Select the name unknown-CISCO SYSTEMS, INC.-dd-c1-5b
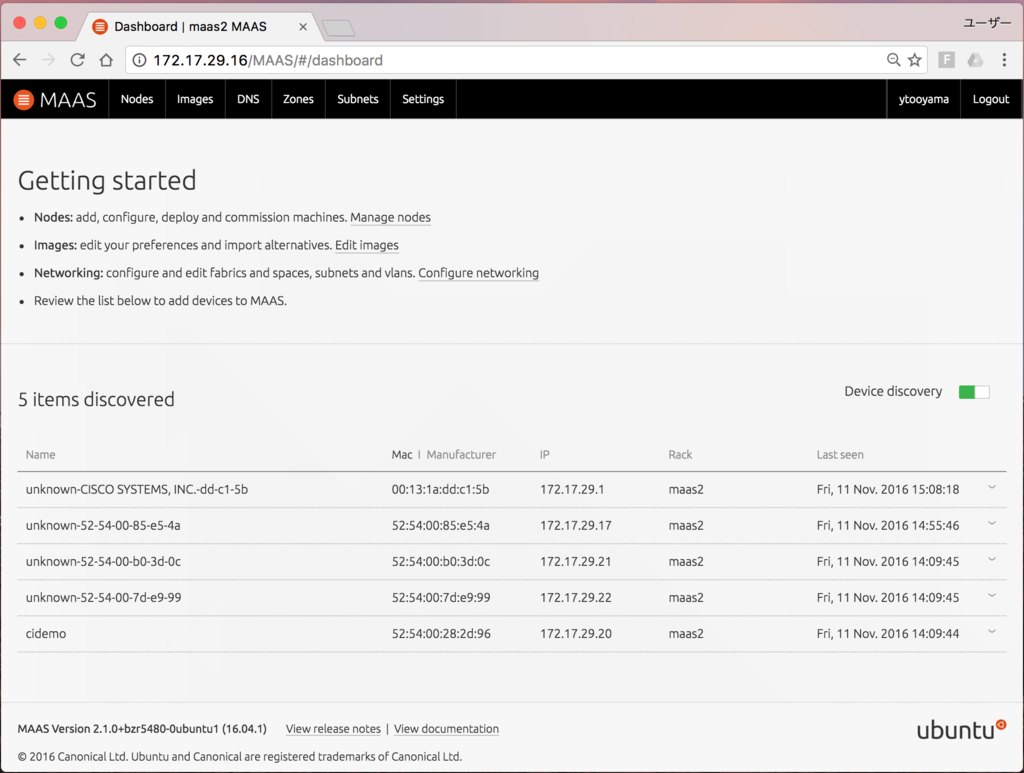The height and width of the screenshot is (773, 1024). [x=136, y=490]
